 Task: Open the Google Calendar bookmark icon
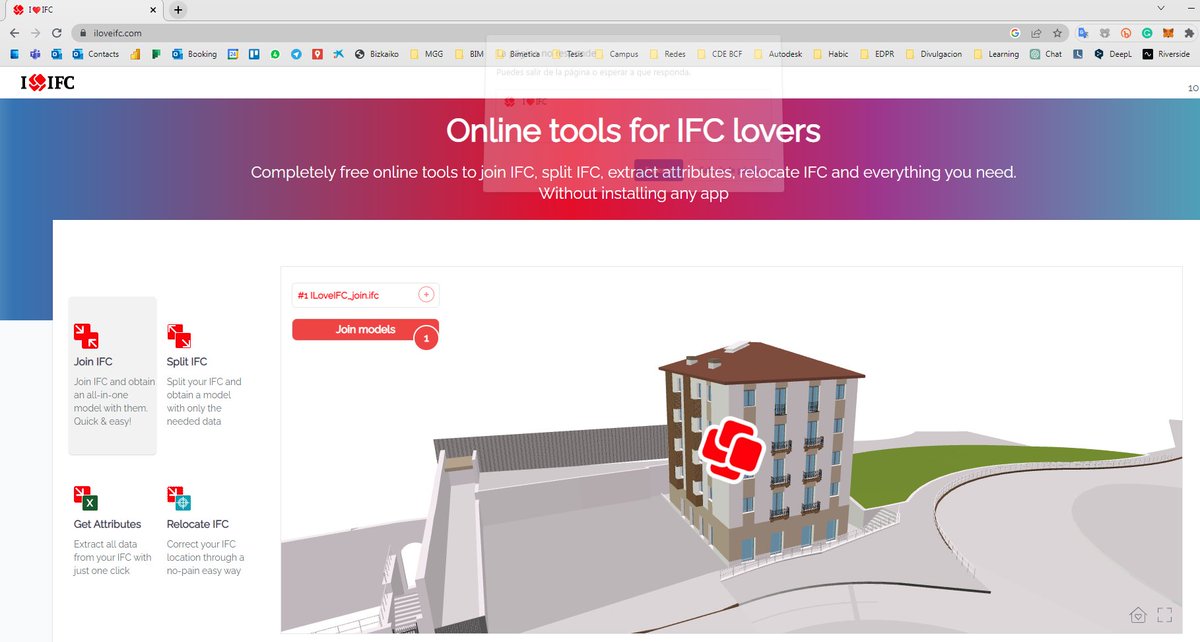tap(233, 54)
